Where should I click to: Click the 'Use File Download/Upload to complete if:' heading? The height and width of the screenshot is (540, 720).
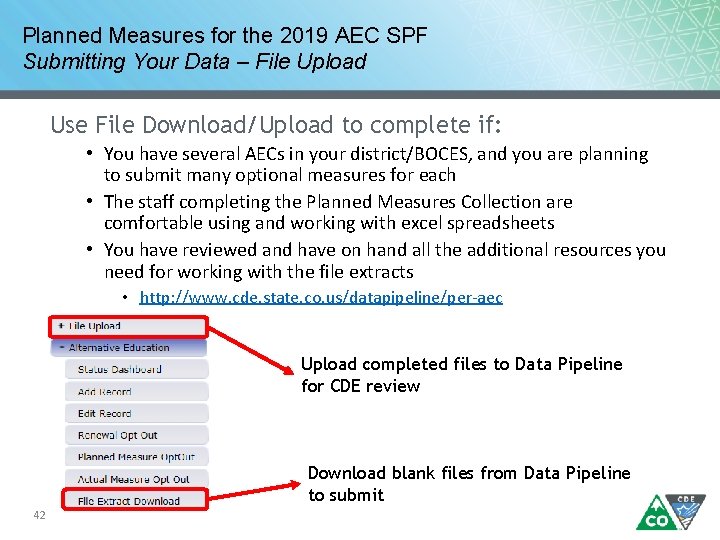click(x=276, y=125)
